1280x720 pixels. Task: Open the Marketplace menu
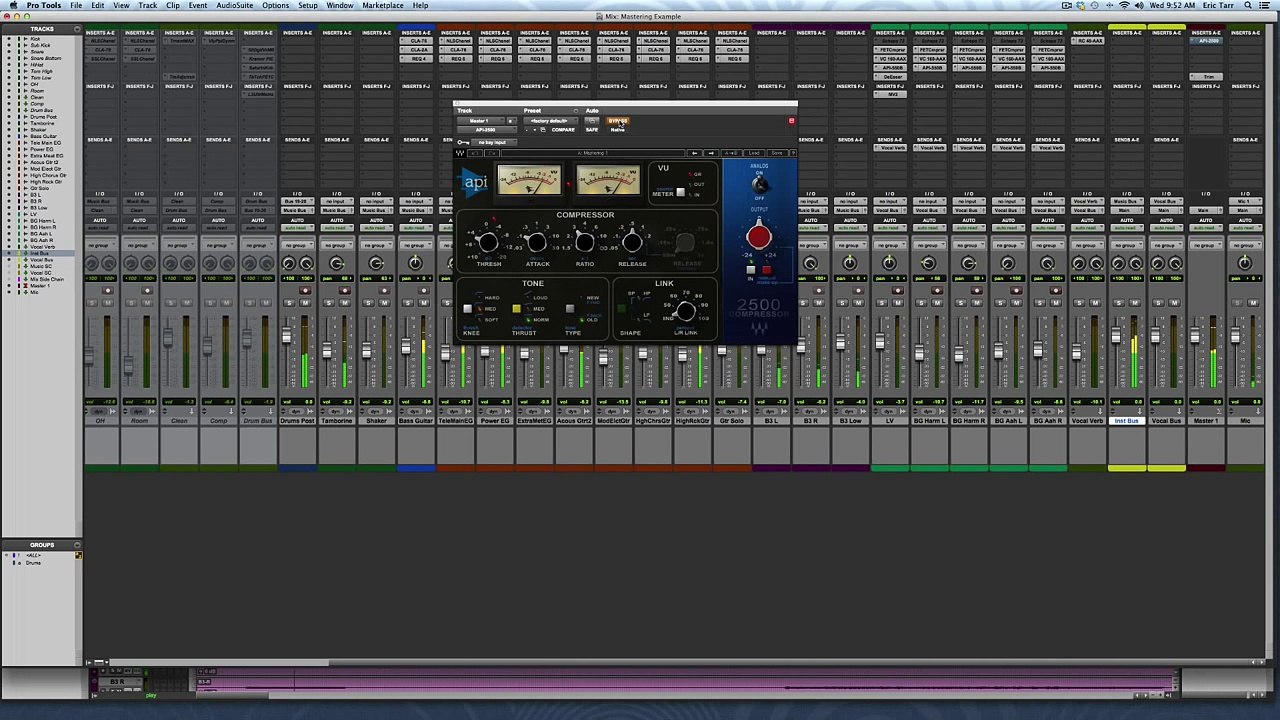383,6
